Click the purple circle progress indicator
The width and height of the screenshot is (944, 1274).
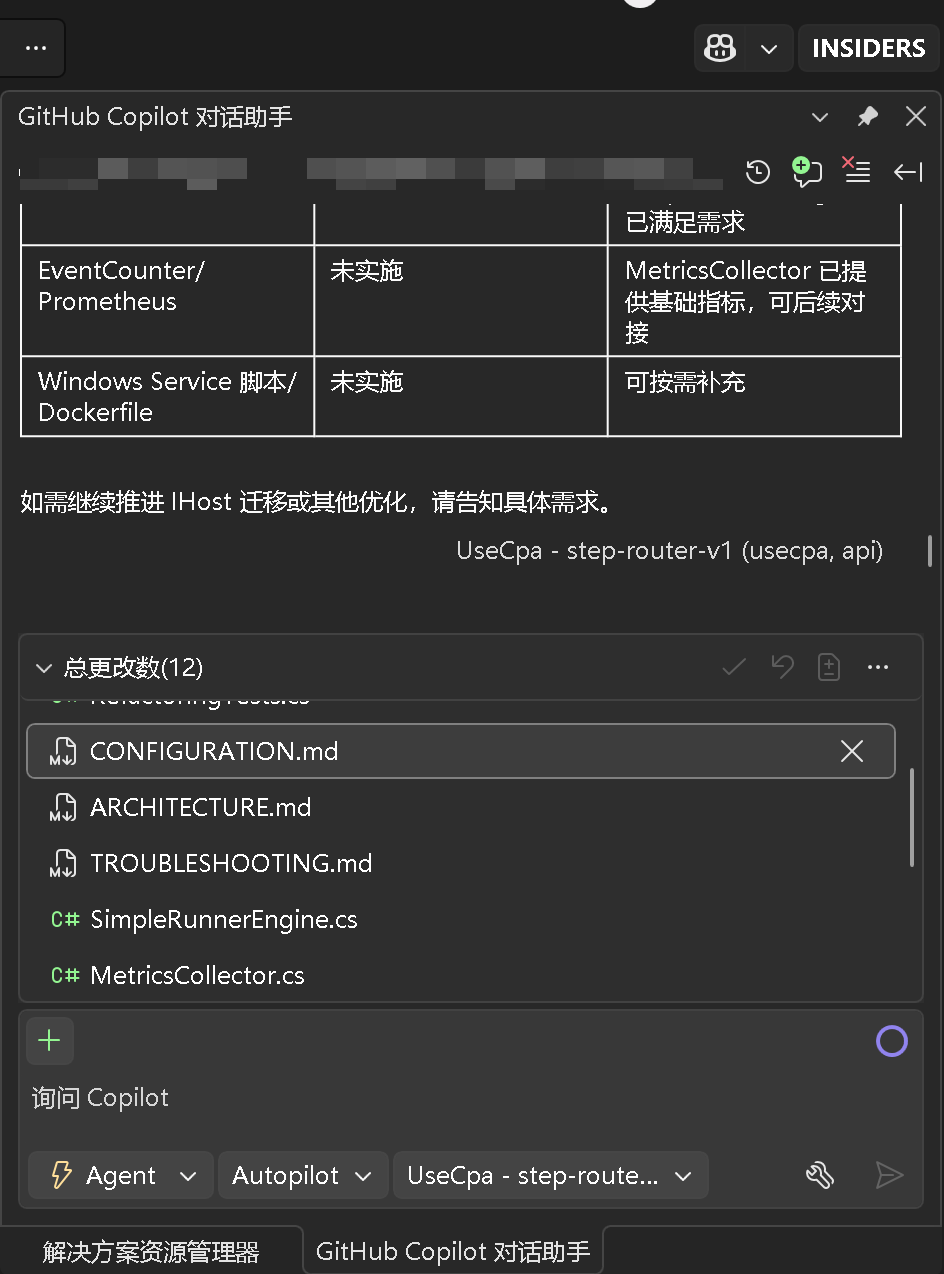[891, 1041]
